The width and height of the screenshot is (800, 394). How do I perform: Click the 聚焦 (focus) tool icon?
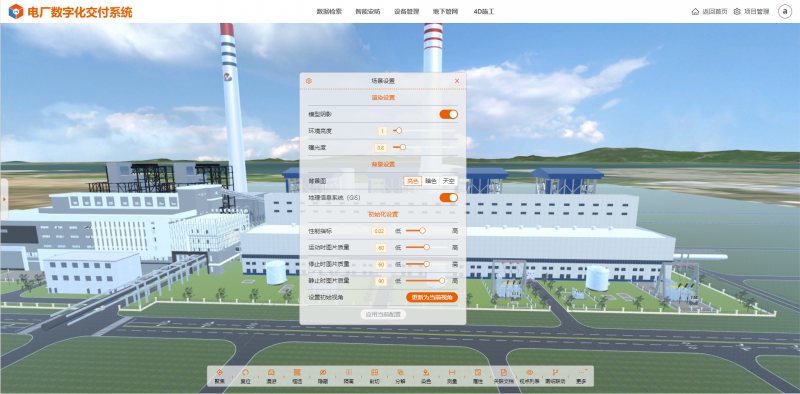[x=219, y=373]
